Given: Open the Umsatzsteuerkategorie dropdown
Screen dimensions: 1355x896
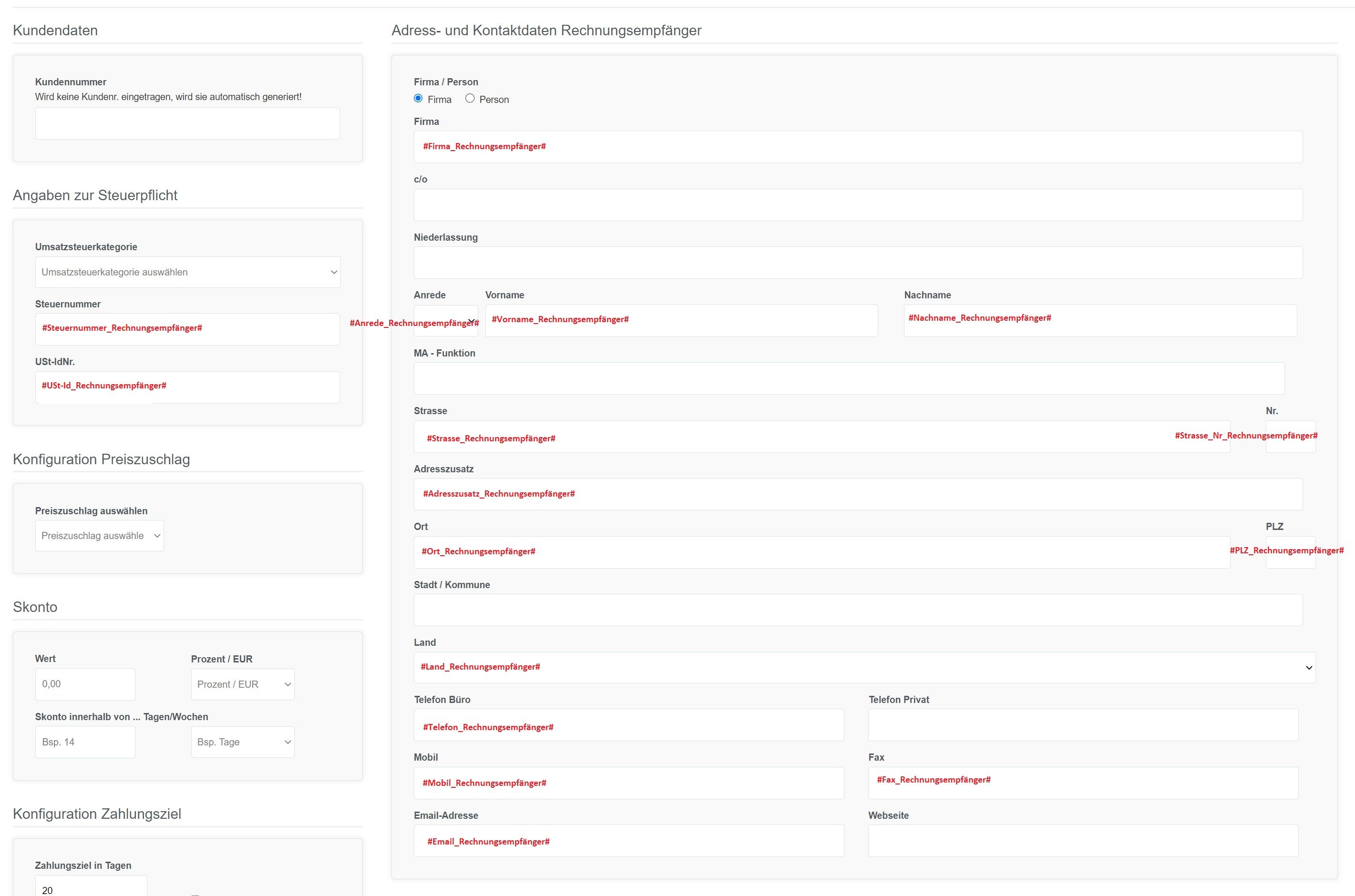Looking at the screenshot, I should coord(187,272).
